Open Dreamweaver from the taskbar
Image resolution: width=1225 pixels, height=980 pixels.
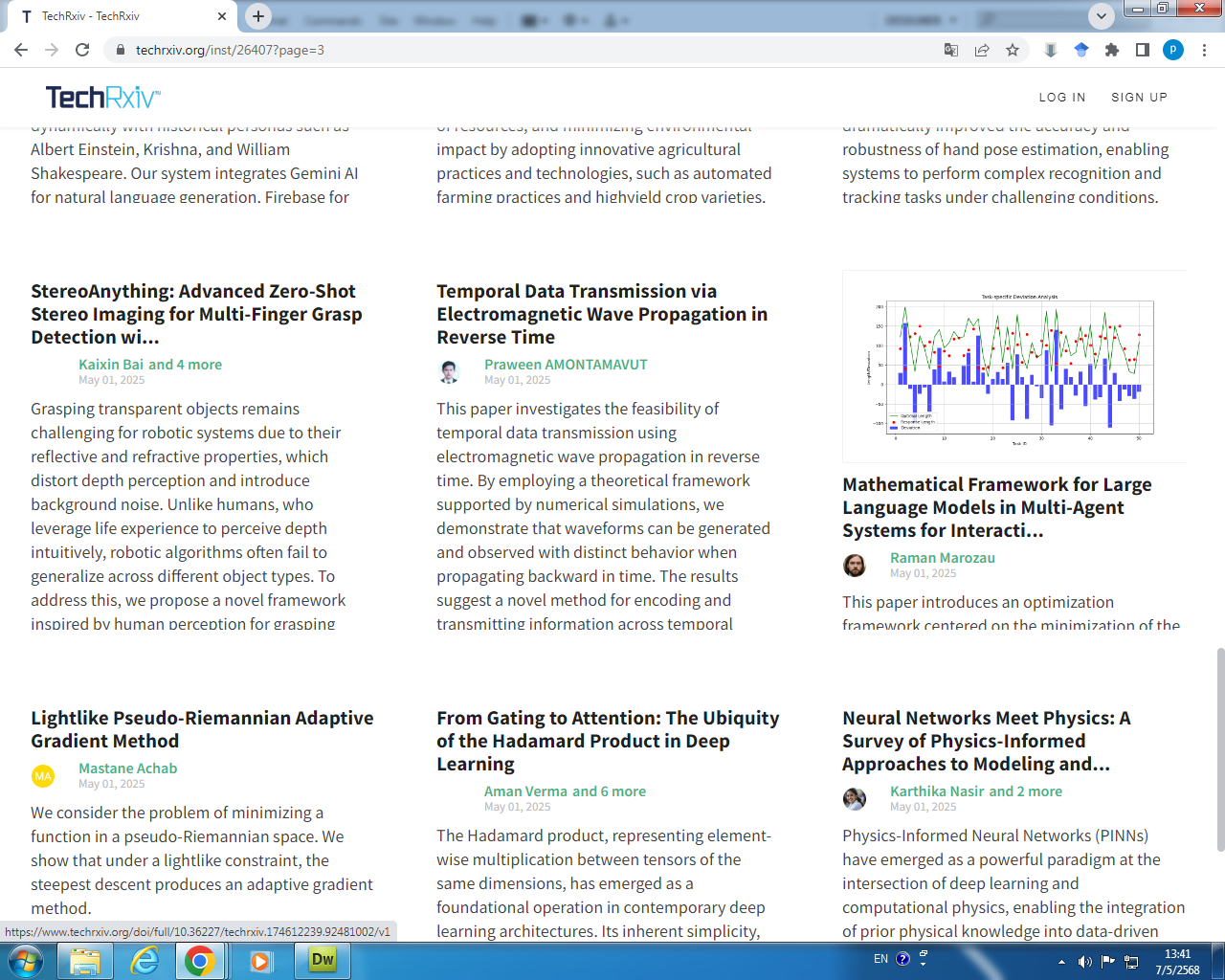(x=323, y=960)
